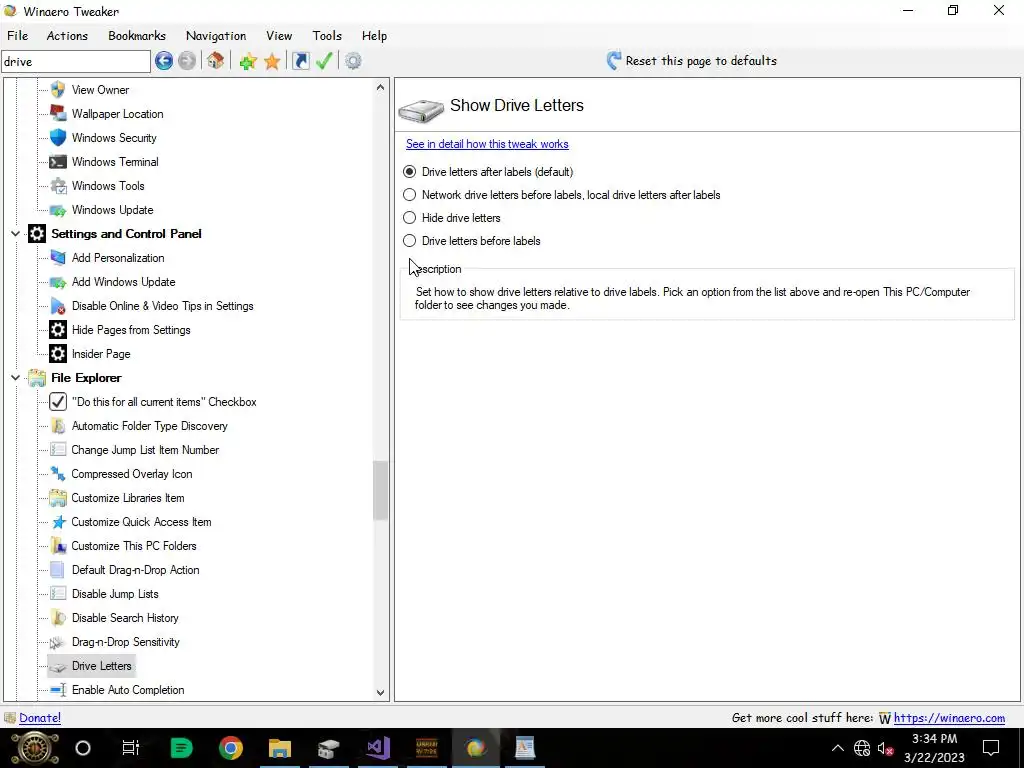Select Drive Letters tree item
The width and height of the screenshot is (1024, 768).
[102, 666]
